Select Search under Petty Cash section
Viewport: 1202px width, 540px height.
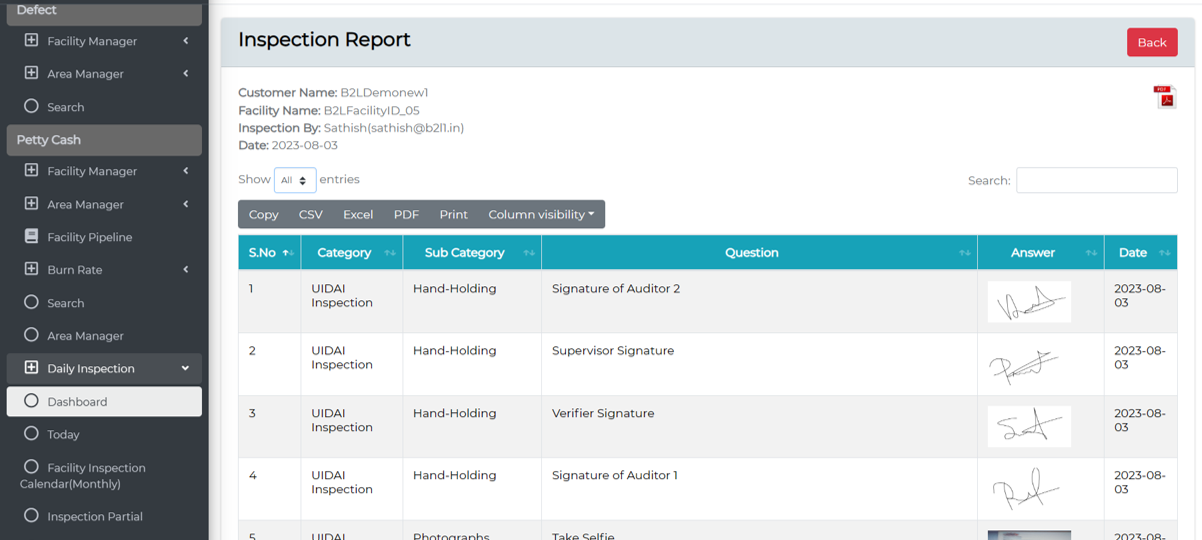tap(65, 303)
